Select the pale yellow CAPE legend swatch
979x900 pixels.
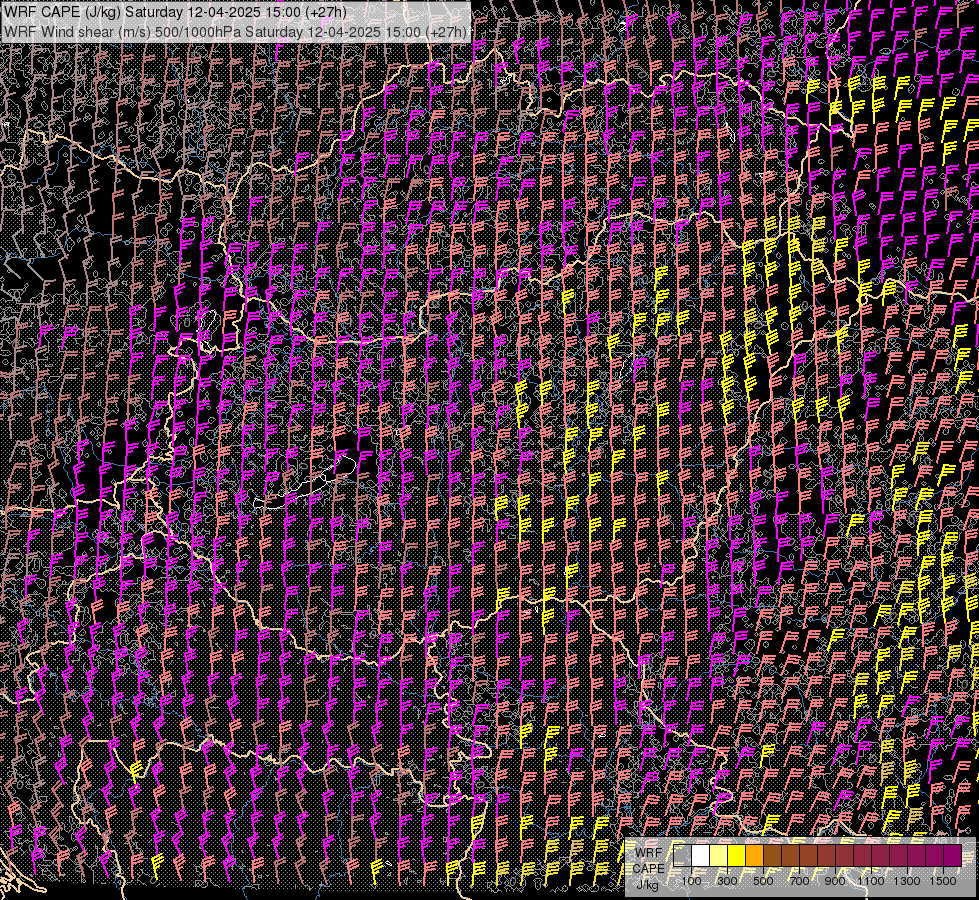click(x=719, y=855)
